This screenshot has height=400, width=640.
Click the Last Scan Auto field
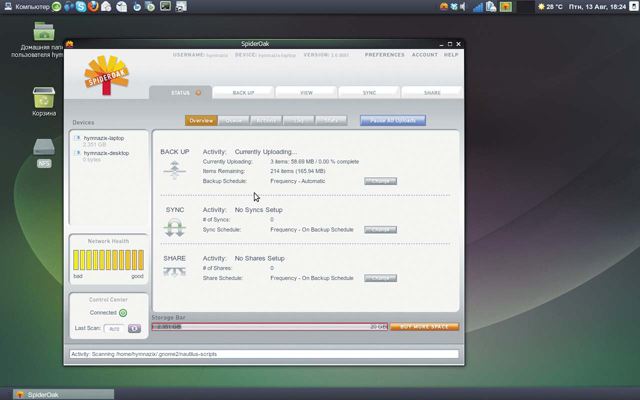tap(114, 329)
